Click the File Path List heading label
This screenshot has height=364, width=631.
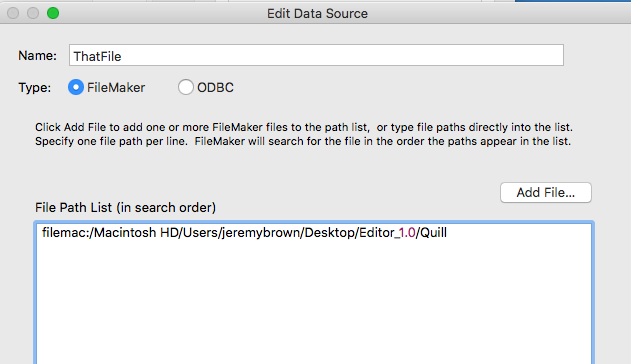125,208
